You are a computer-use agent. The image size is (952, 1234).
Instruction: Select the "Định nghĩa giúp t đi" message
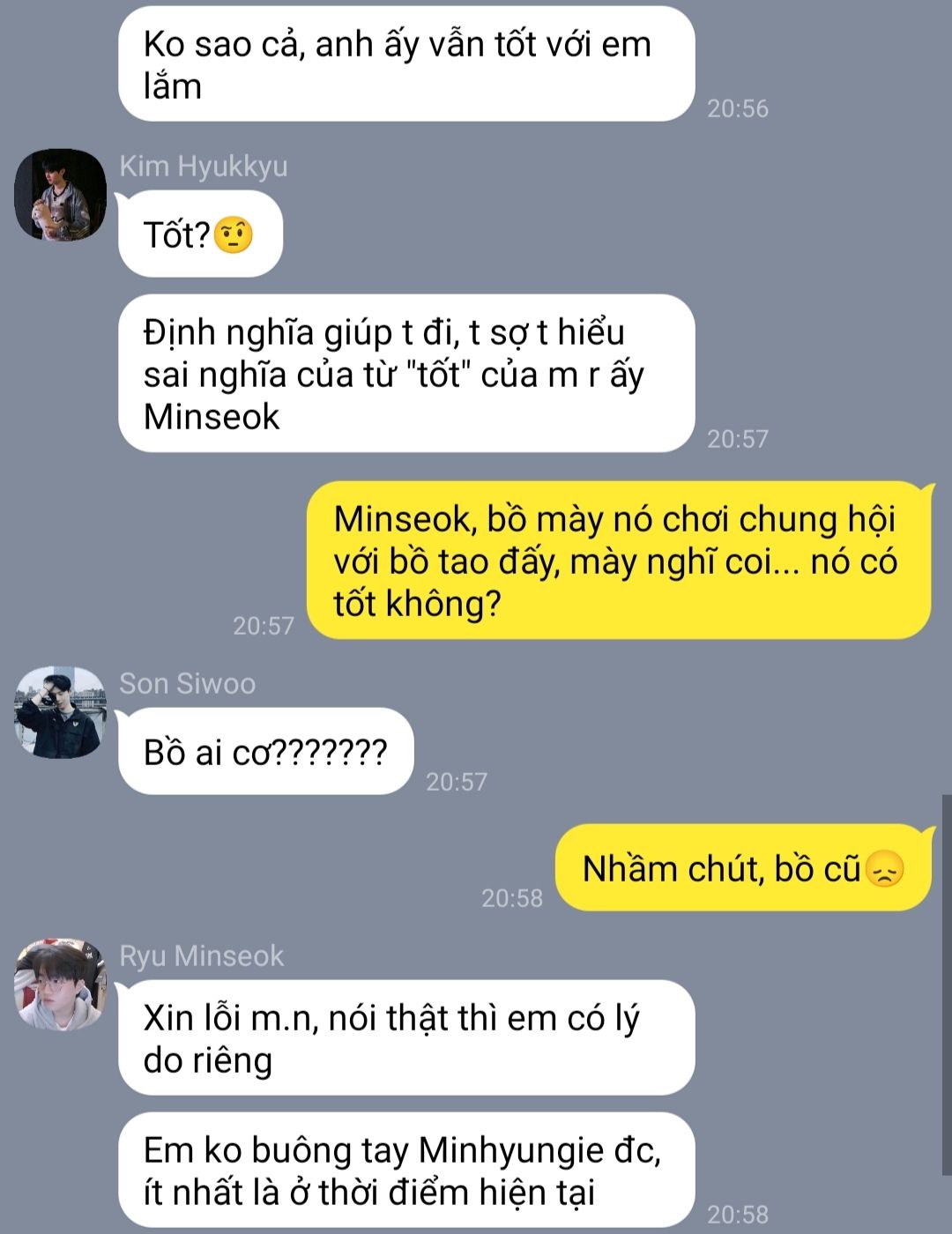coord(406,374)
